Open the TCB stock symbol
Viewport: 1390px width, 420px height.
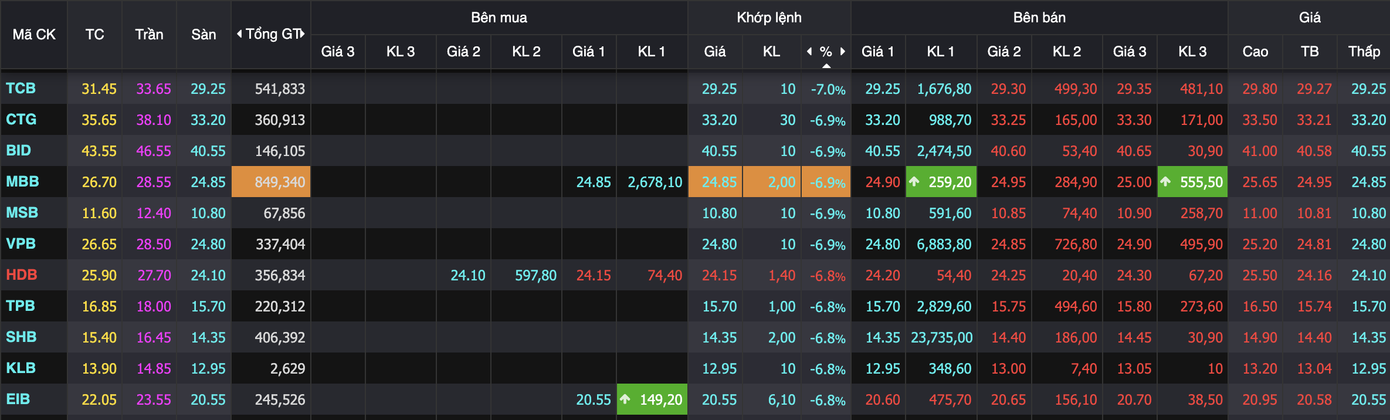[20, 88]
